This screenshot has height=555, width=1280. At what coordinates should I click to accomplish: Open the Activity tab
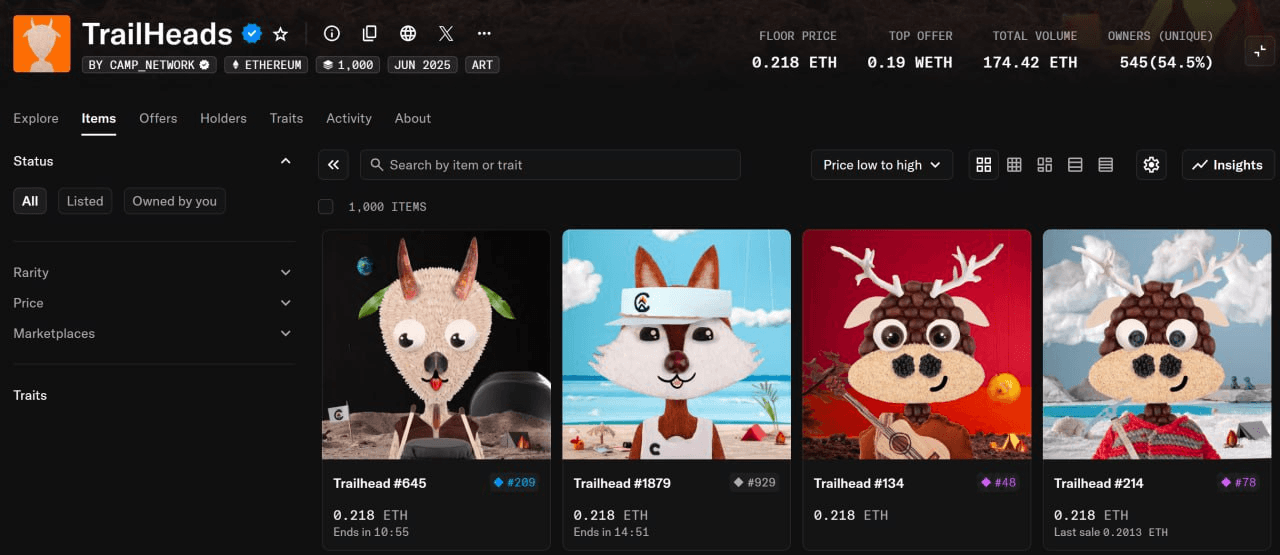point(349,118)
